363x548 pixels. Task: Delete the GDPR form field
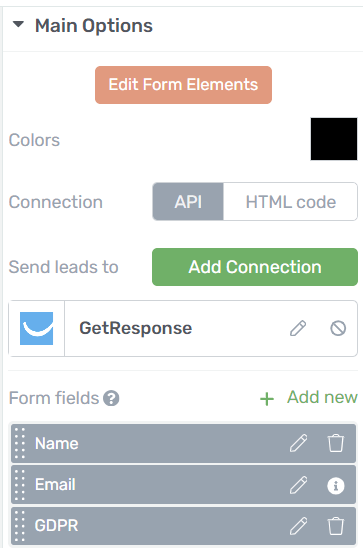click(x=336, y=526)
